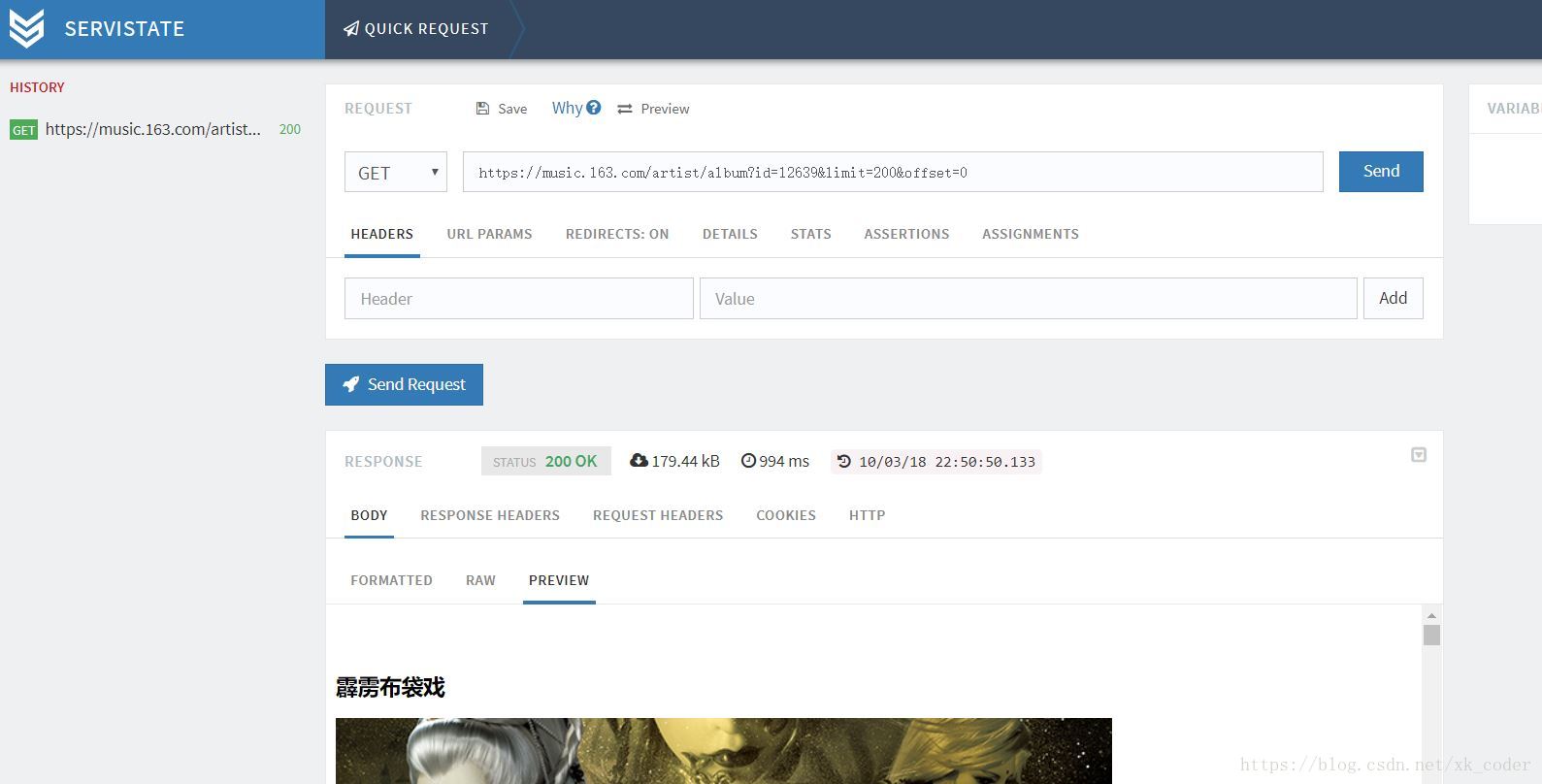Click the REQUEST section label
This screenshot has height=784, width=1542.
click(x=378, y=109)
